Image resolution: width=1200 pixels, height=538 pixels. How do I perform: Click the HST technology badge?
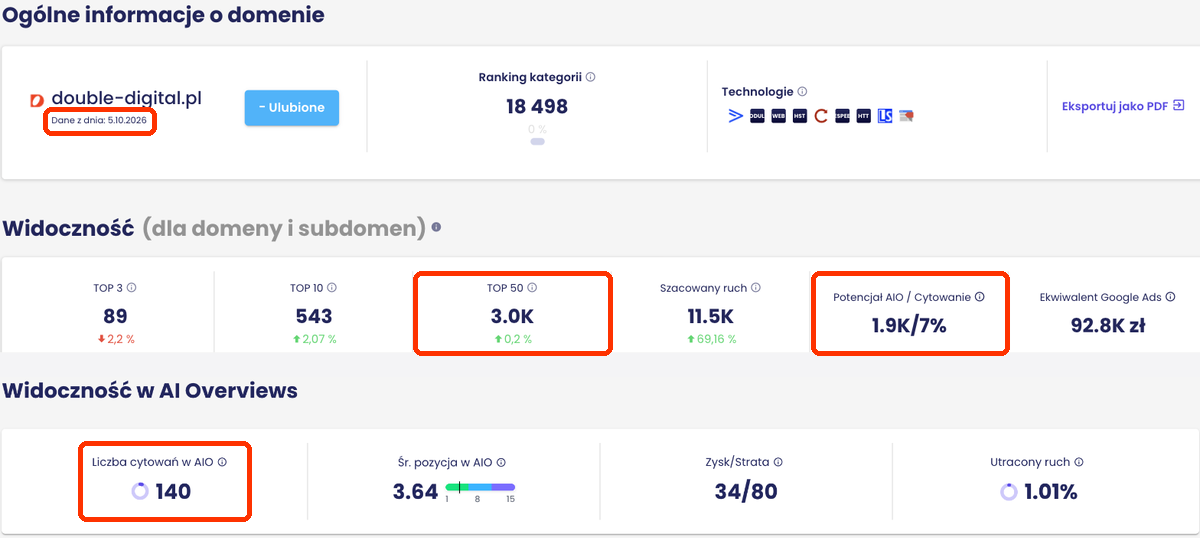(799, 116)
